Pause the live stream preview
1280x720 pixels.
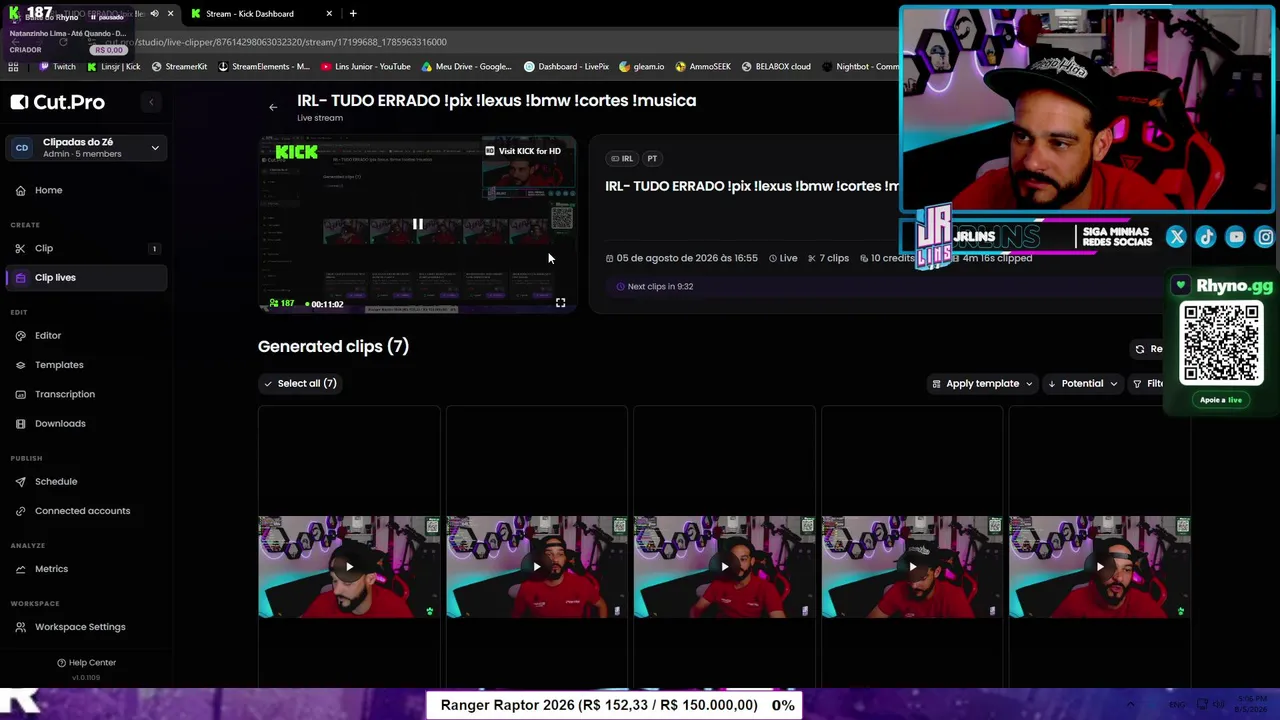click(418, 224)
